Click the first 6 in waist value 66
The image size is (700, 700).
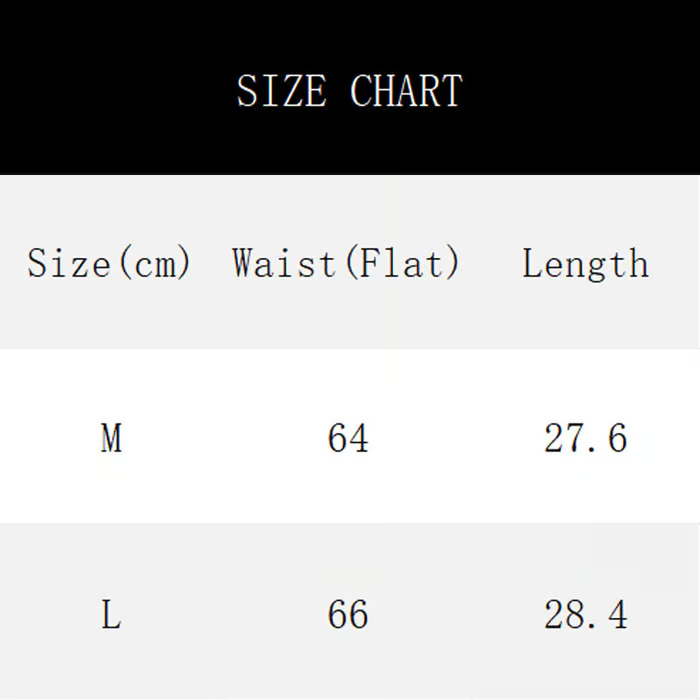[x=338, y=614]
